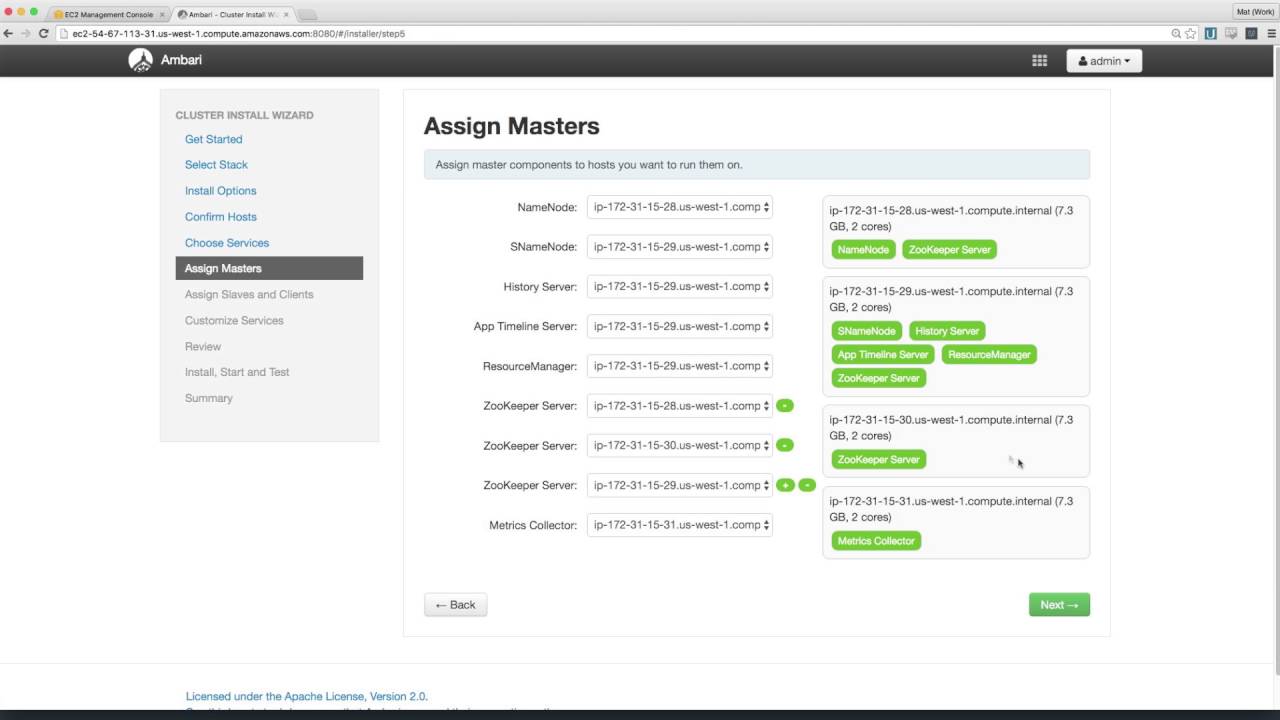Click the blue U extension icon
1280x720 pixels.
[1211, 33]
